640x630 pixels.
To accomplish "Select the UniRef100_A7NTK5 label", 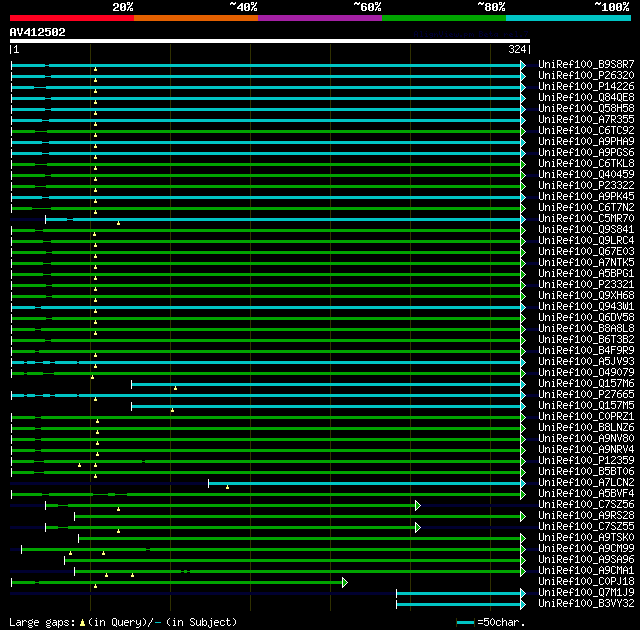I will point(586,263).
